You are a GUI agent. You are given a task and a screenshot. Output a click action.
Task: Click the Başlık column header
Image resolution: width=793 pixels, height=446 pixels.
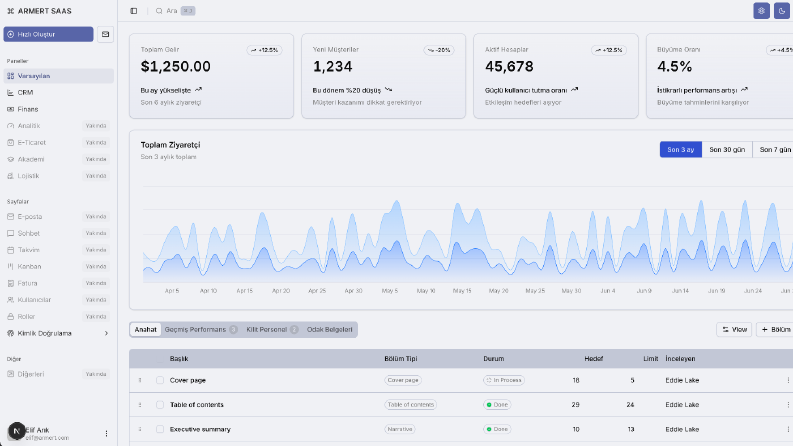(179, 359)
